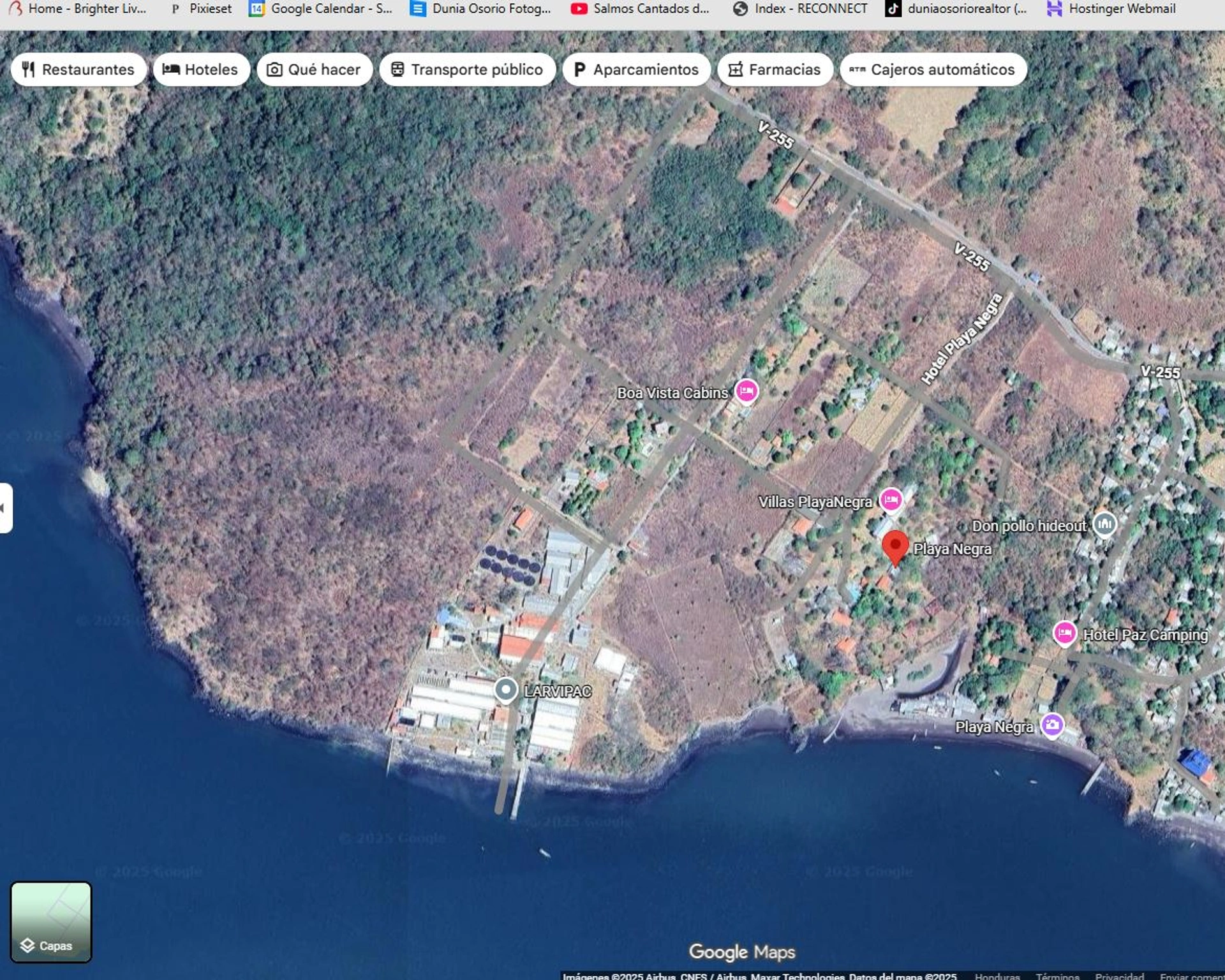Show Hoteles on the map

(x=201, y=70)
